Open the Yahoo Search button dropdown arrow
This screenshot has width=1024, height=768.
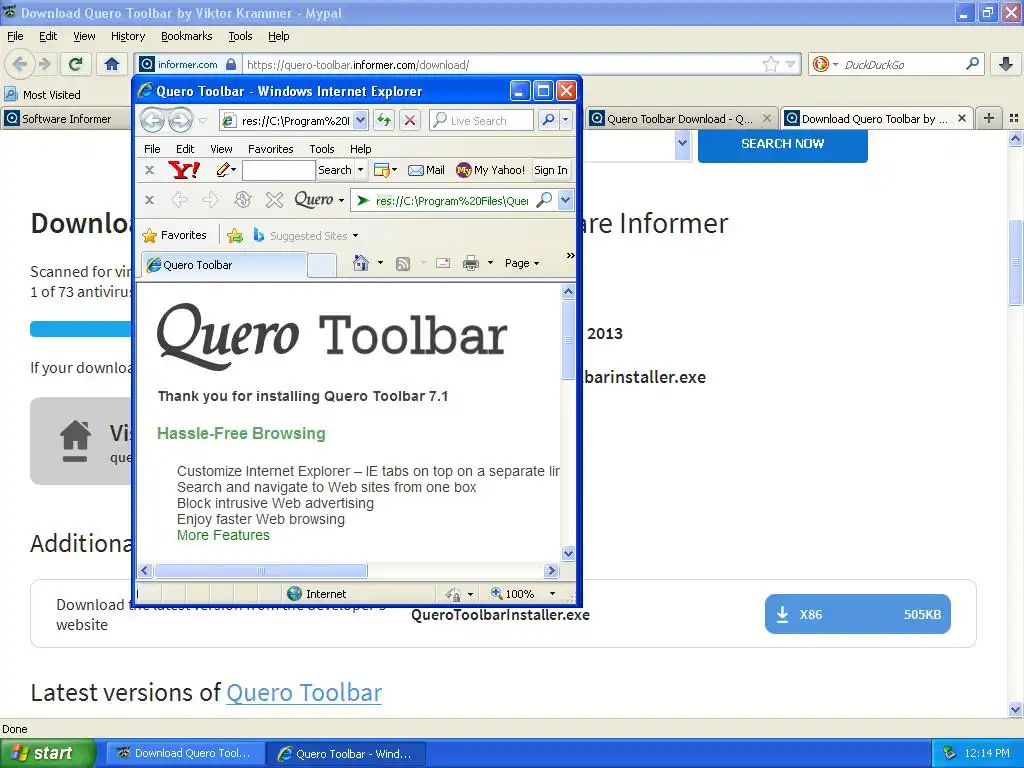tap(360, 170)
